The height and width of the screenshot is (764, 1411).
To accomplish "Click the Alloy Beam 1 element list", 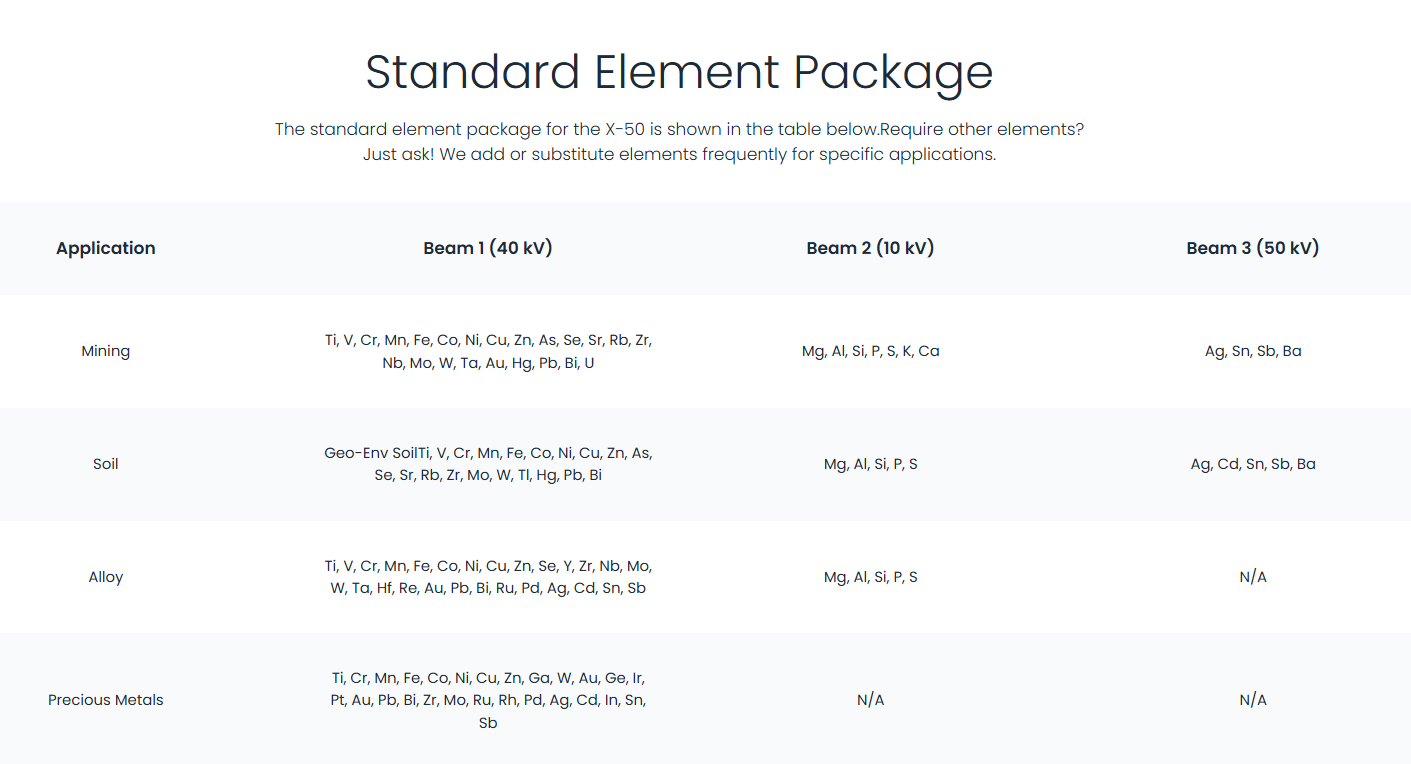I will click(x=488, y=577).
